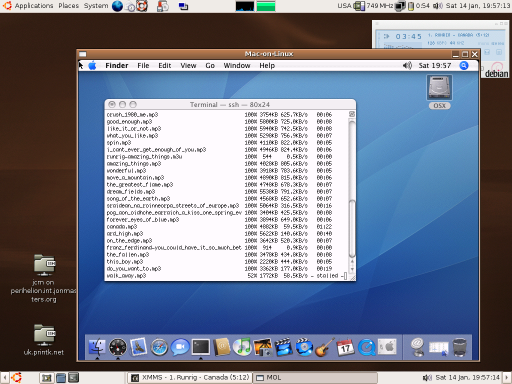Open Mail eagle stamp icon in dock
Screen dimensions: 512x384
click(139, 347)
